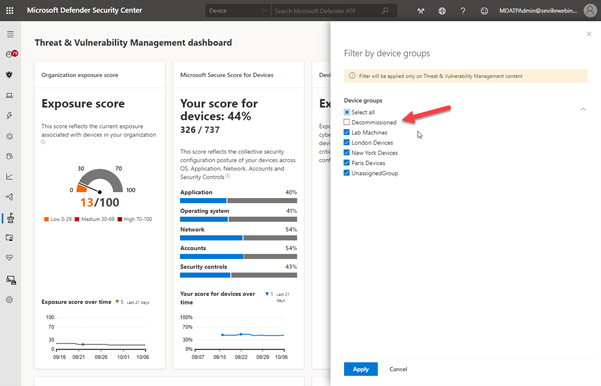Uncheck the Lab Machines checkbox

(346, 132)
